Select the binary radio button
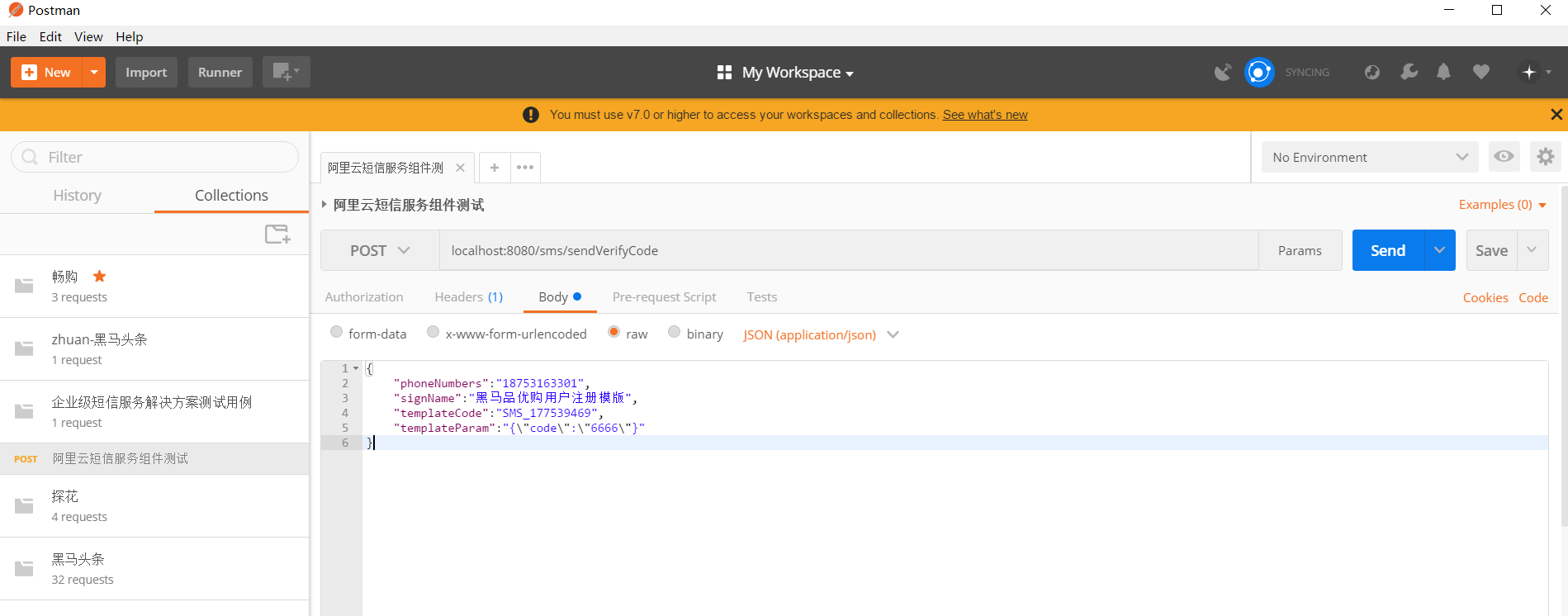 click(674, 332)
